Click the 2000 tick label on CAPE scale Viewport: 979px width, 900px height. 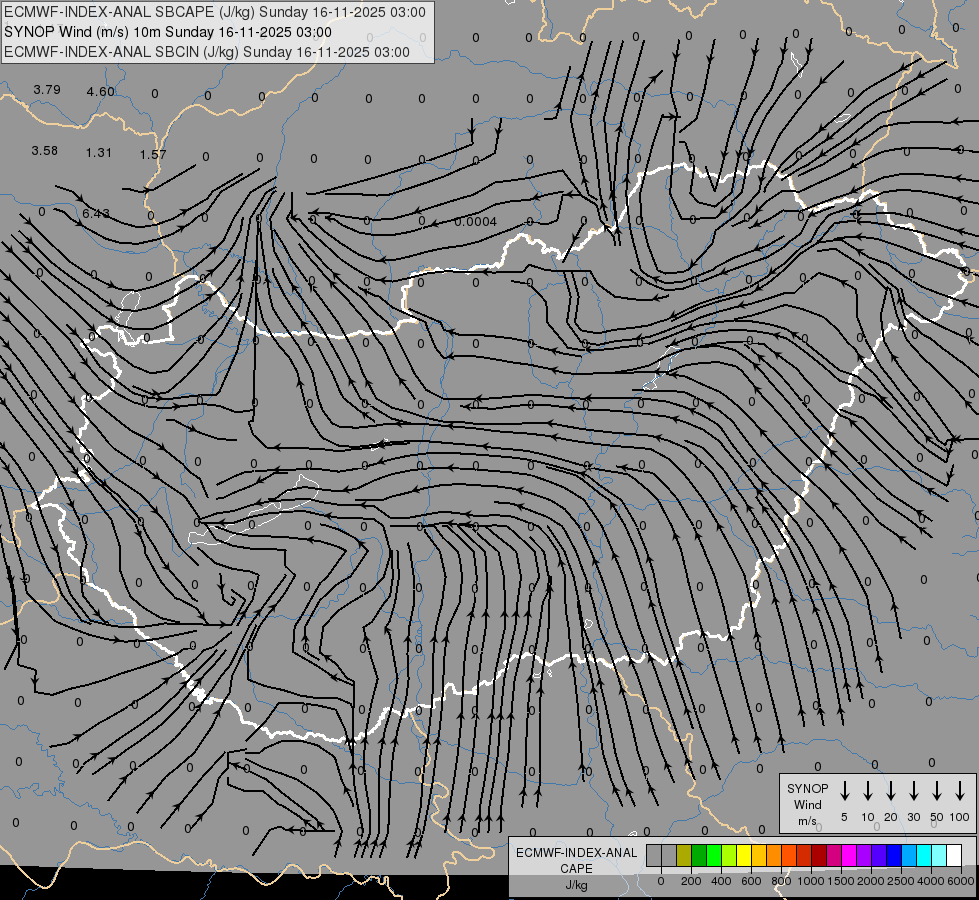coord(871,881)
